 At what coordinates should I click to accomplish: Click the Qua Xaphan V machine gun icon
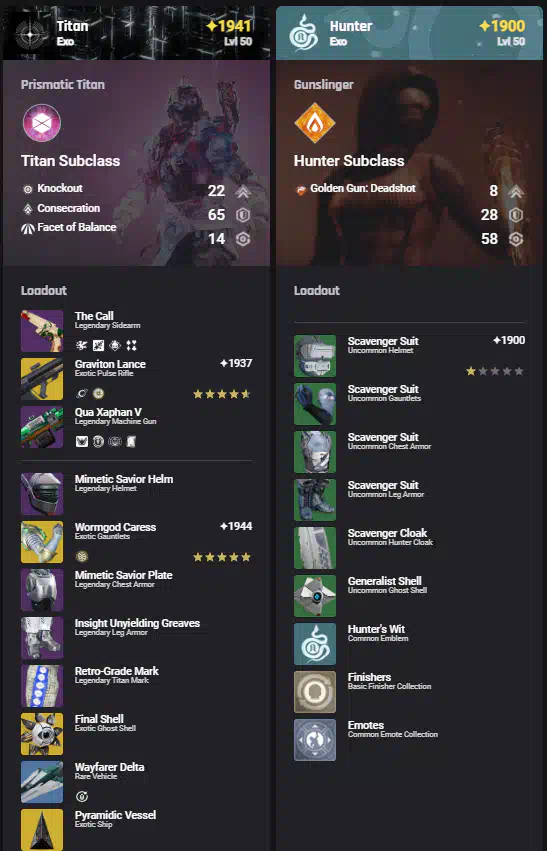[x=42, y=427]
